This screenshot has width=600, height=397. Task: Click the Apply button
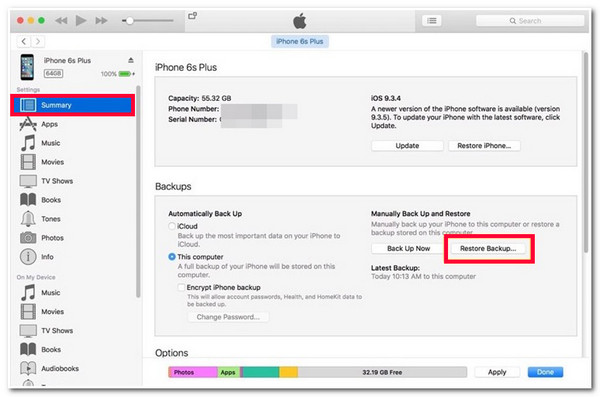497,372
